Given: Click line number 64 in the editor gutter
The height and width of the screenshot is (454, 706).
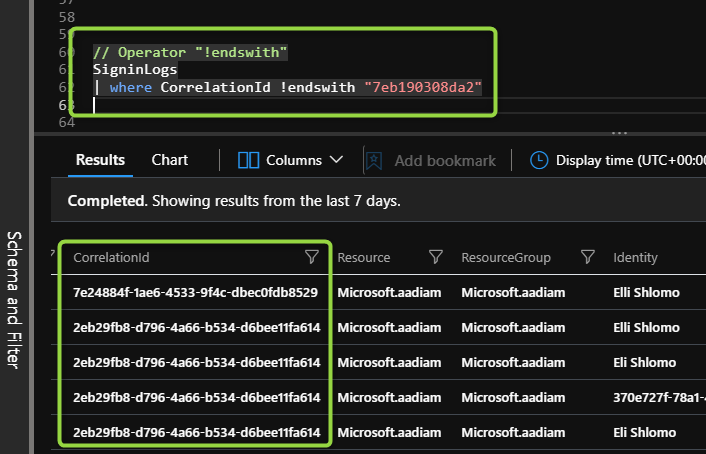Looking at the screenshot, I should click(x=66, y=122).
